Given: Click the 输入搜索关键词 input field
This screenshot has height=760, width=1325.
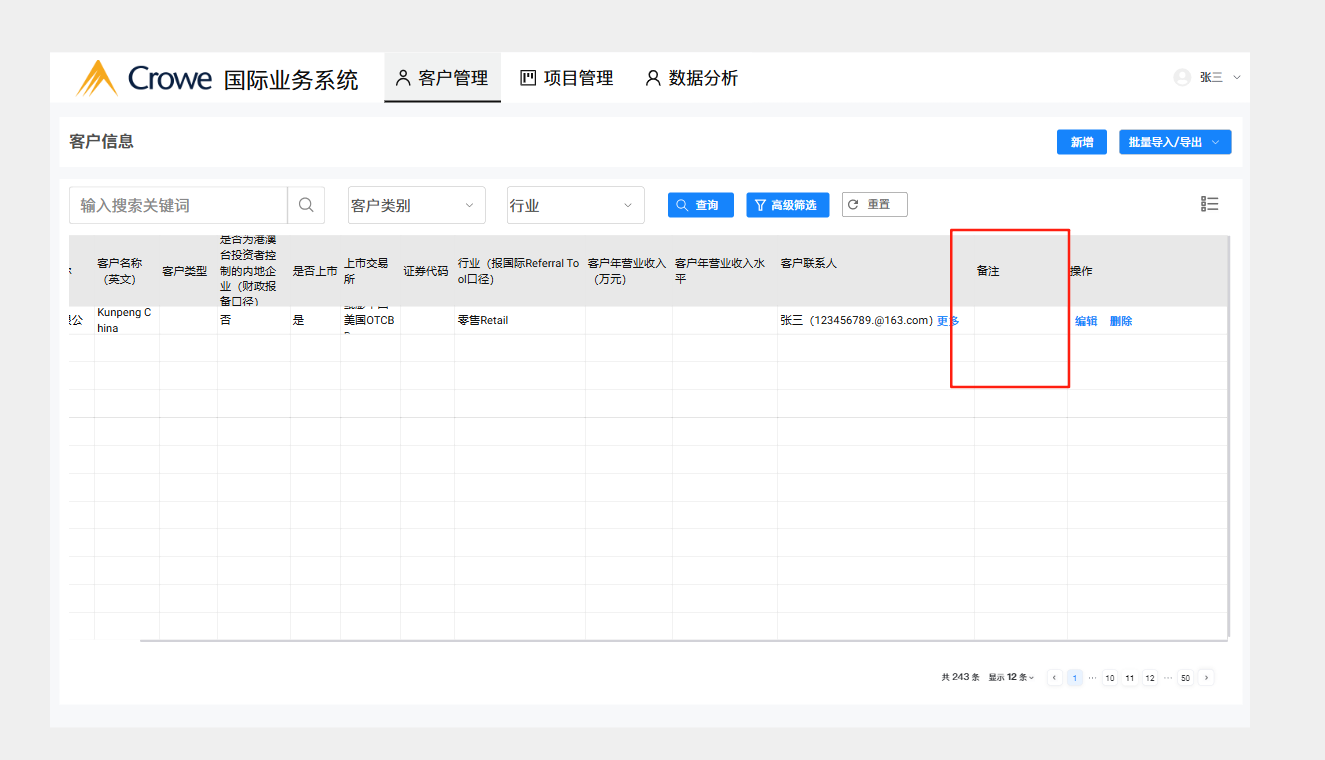Looking at the screenshot, I should click(x=178, y=205).
